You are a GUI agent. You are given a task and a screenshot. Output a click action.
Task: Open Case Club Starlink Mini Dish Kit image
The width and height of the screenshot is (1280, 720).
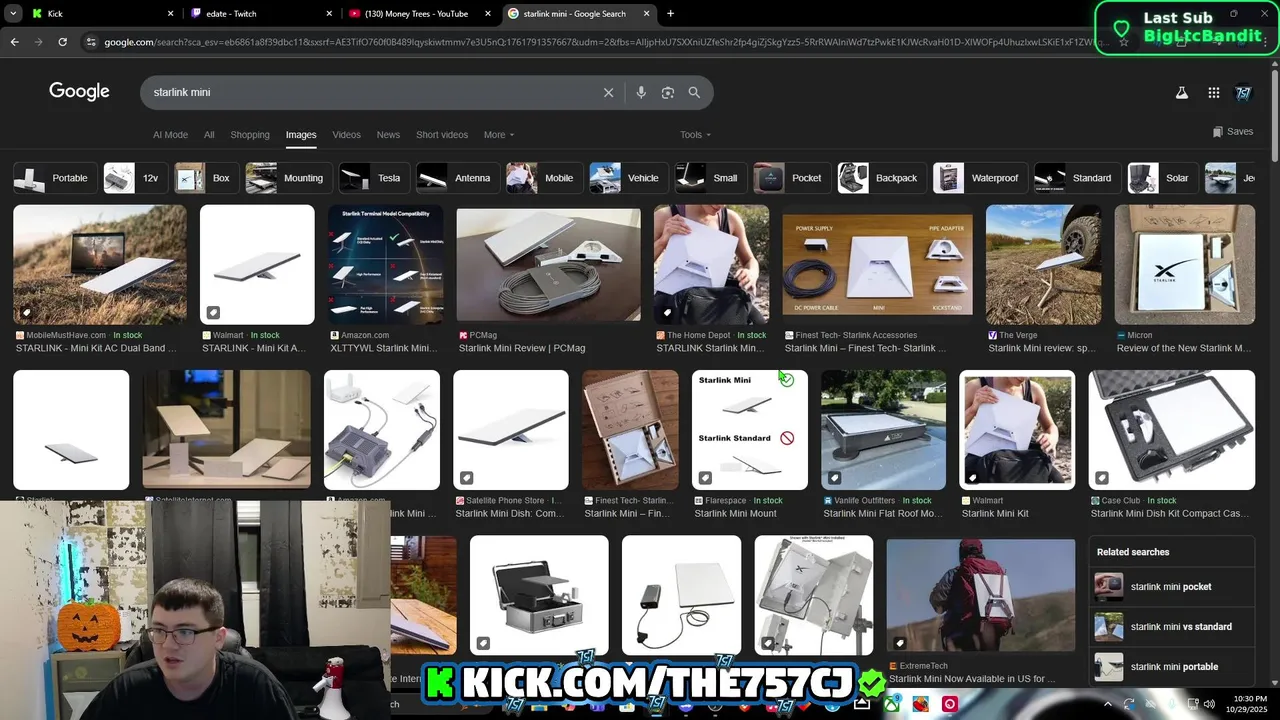pyautogui.click(x=1171, y=430)
